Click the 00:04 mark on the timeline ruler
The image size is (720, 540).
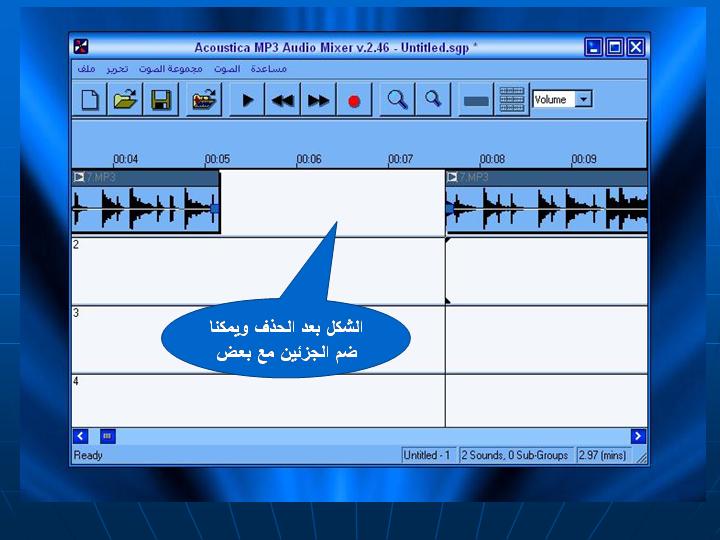click(125, 159)
